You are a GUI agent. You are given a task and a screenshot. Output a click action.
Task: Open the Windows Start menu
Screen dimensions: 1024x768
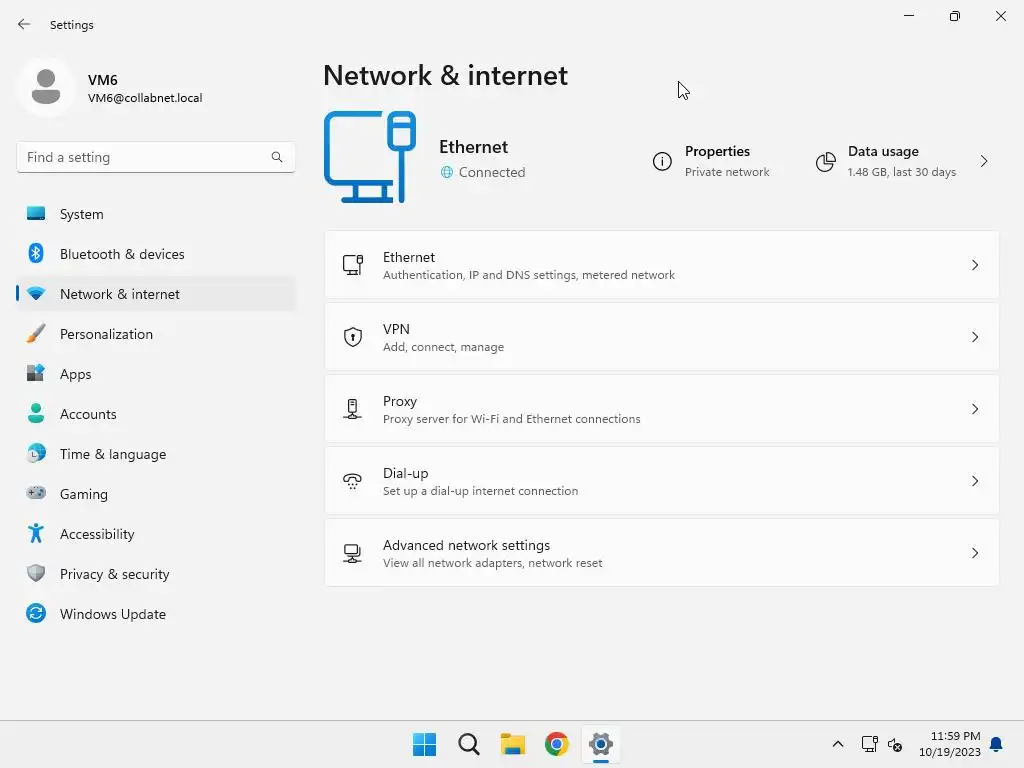tap(424, 744)
